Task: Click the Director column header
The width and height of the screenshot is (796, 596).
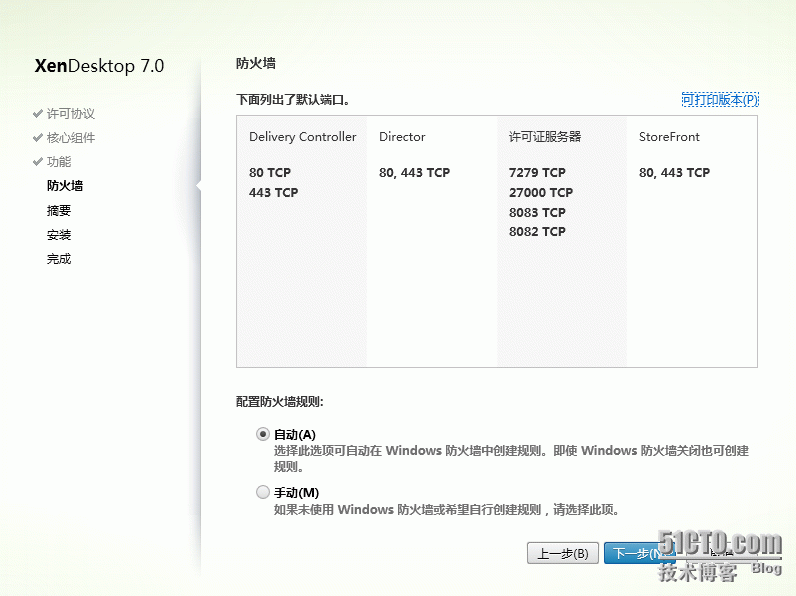Action: tap(402, 137)
